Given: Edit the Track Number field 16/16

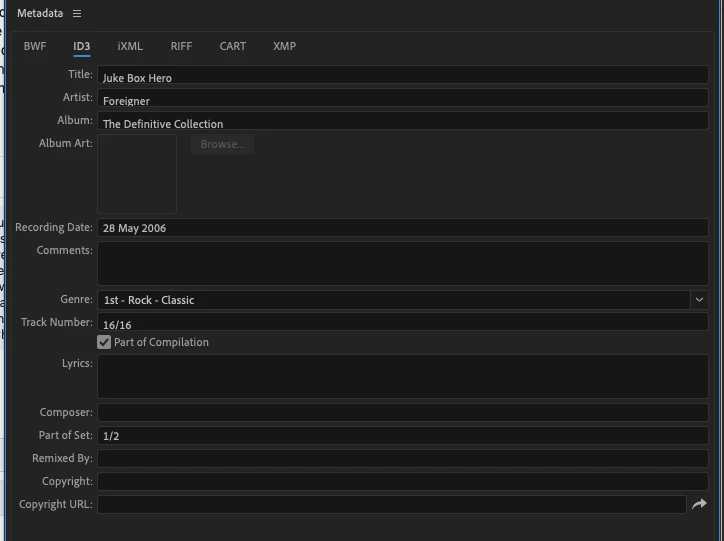Looking at the screenshot, I should point(403,322).
